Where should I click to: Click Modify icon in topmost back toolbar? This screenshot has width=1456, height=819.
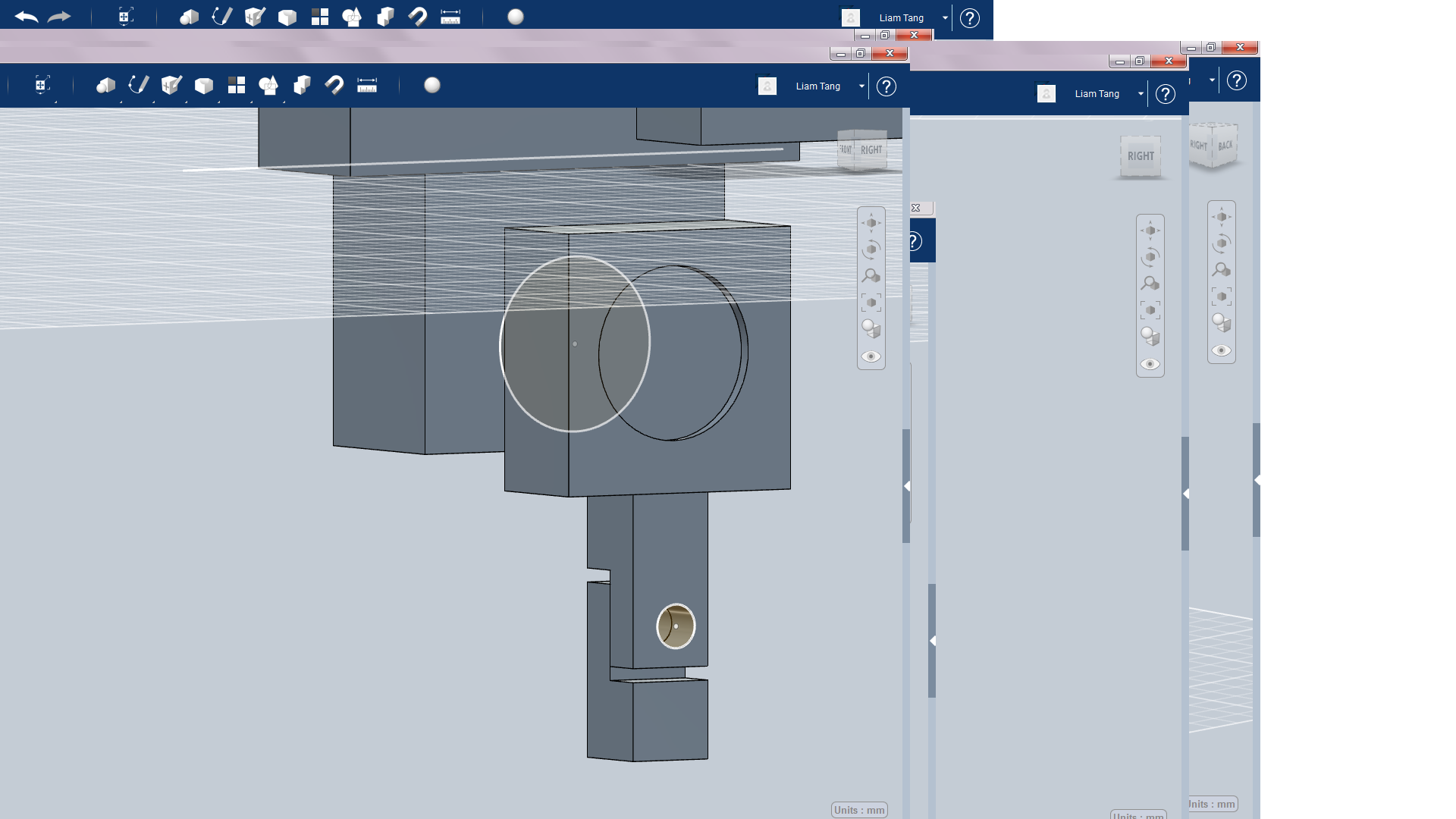287,17
